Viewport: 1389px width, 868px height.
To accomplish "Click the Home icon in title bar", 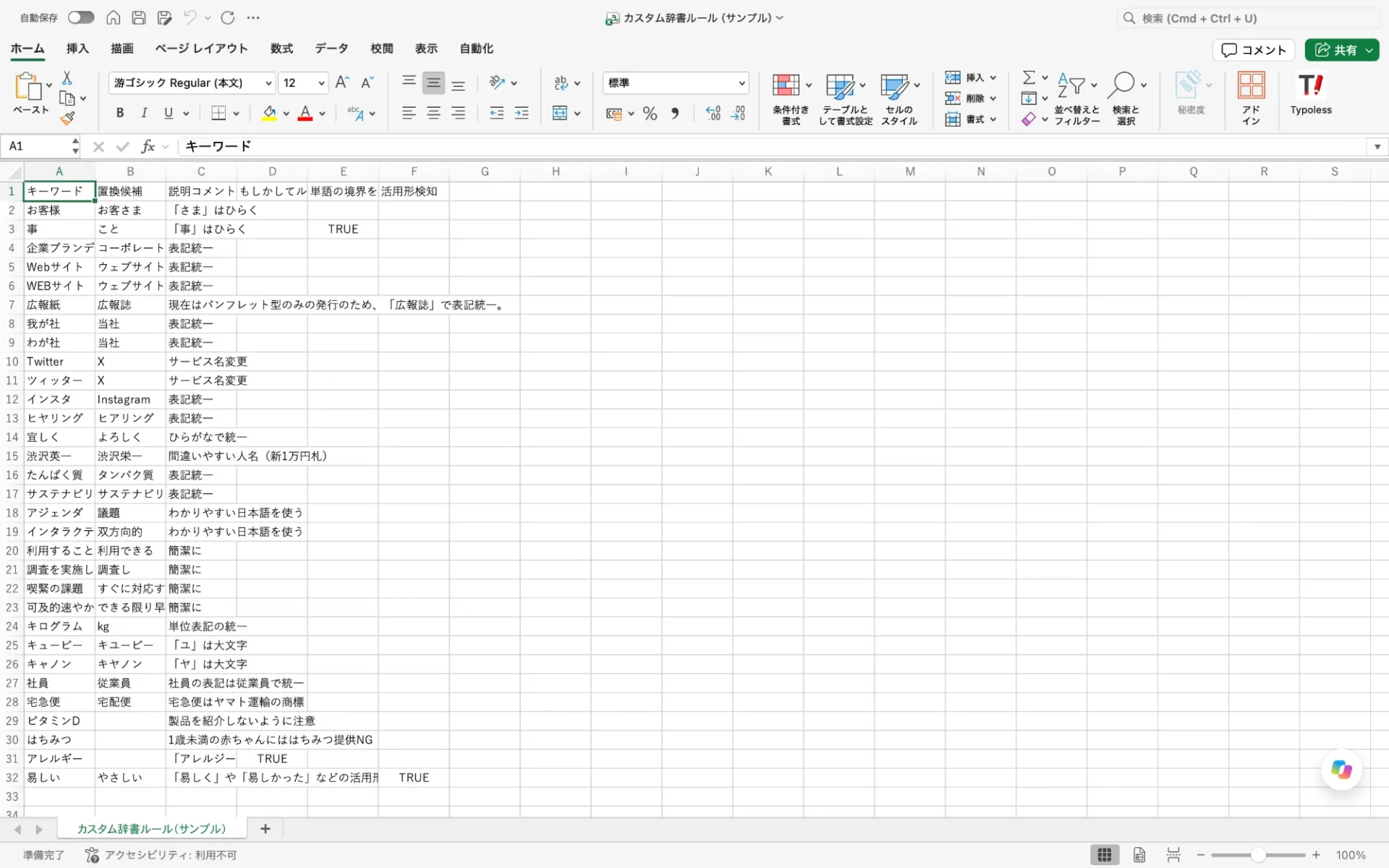I will coord(114,17).
